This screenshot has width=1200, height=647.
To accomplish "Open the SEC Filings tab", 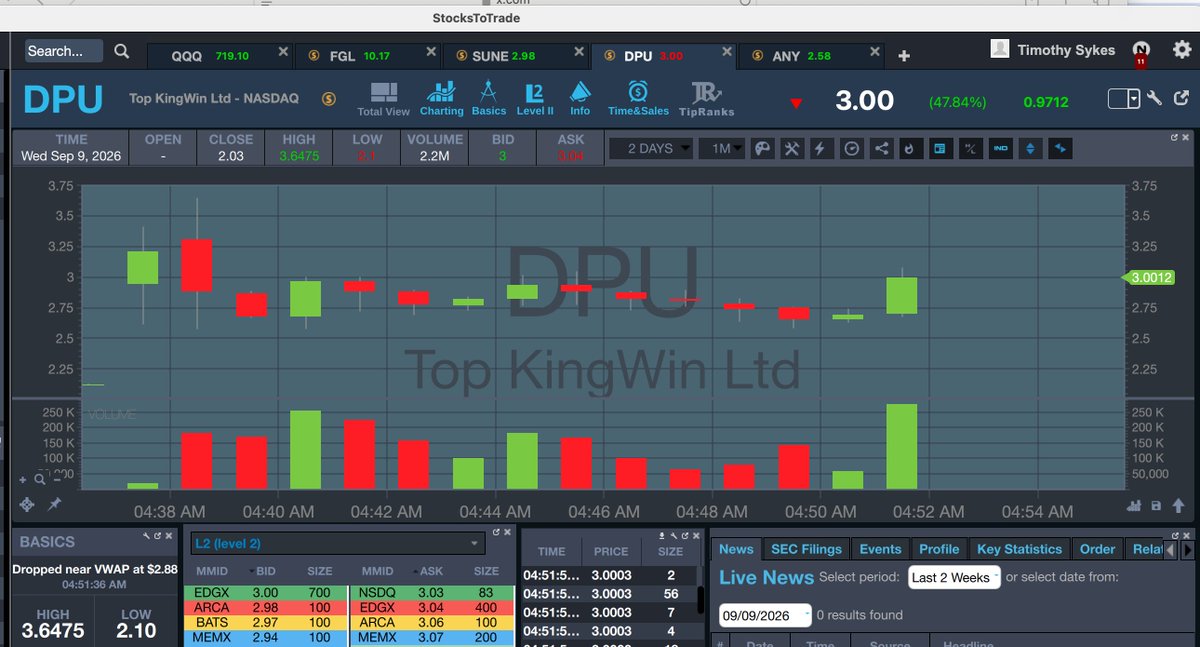I will (806, 549).
